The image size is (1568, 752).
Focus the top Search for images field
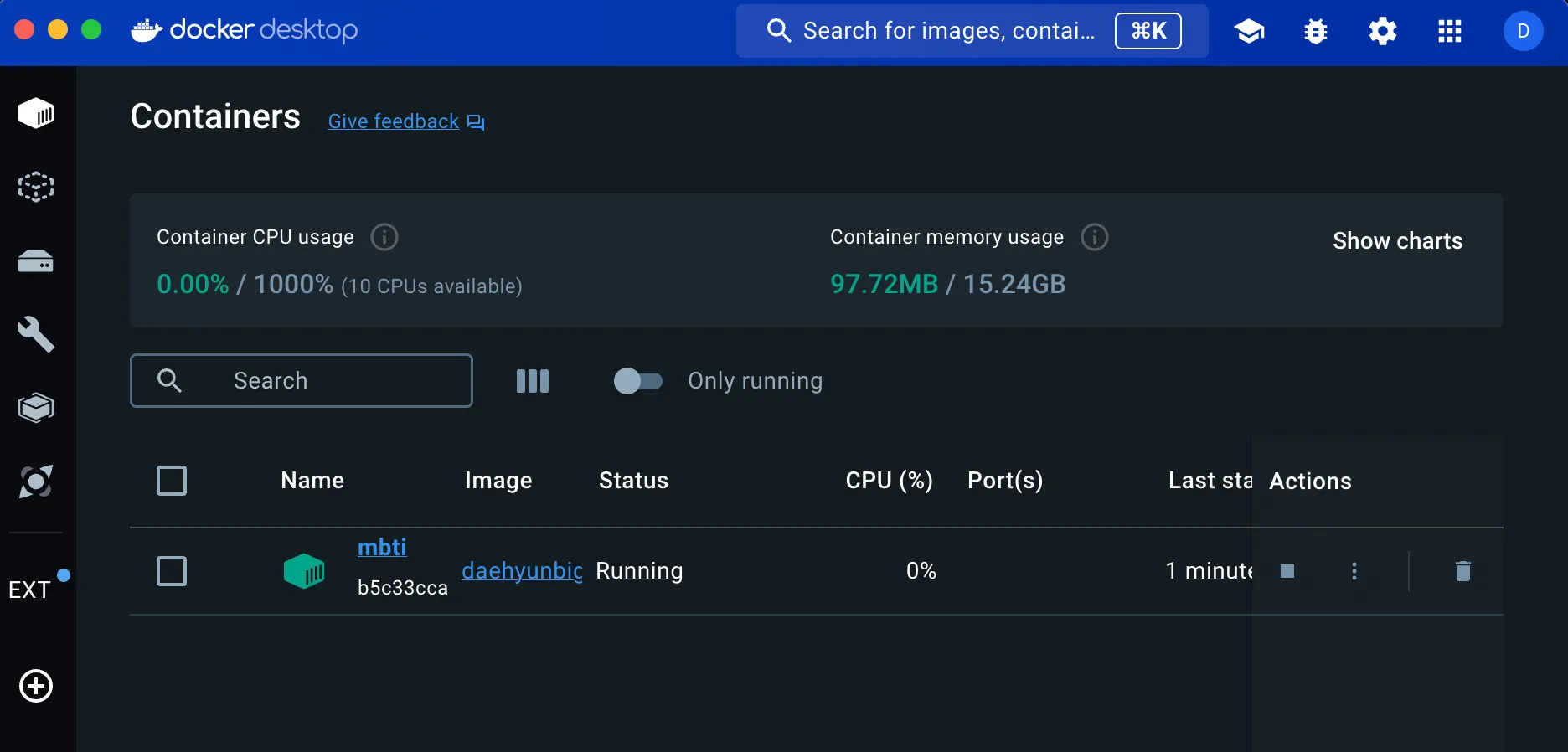coord(972,31)
